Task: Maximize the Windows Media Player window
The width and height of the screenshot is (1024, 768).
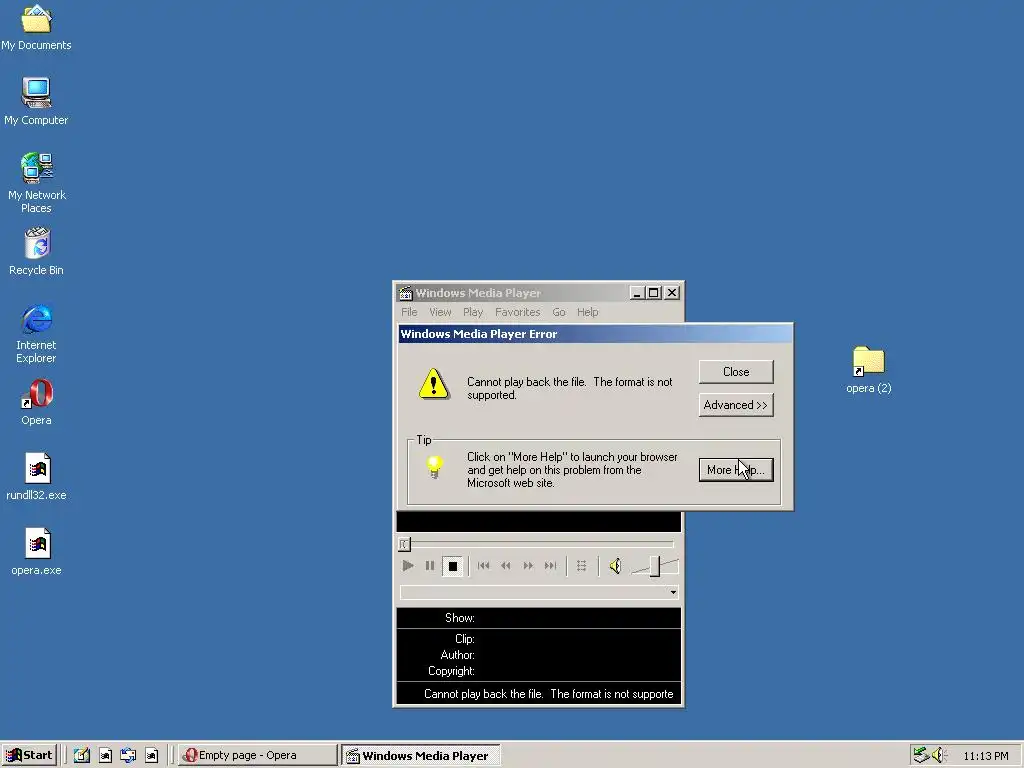Action: point(653,293)
